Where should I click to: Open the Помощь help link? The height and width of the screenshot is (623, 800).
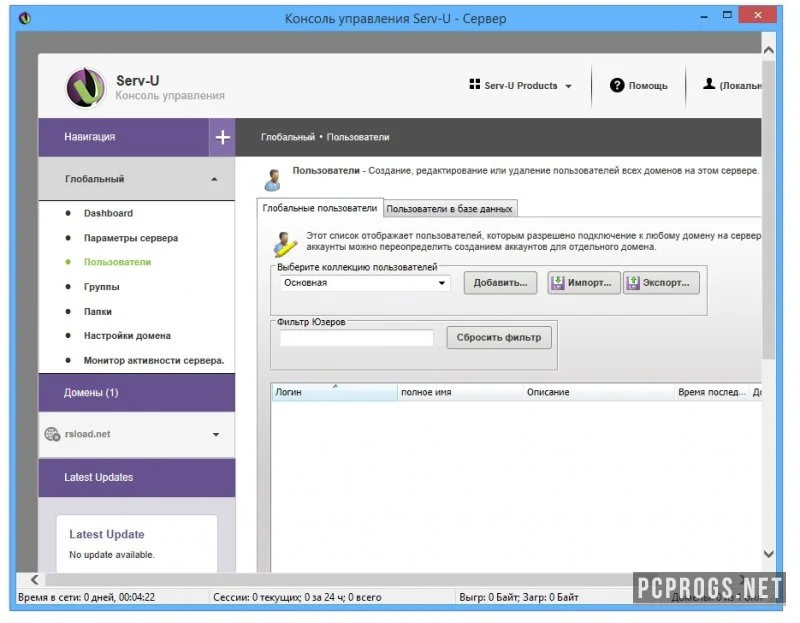[639, 86]
